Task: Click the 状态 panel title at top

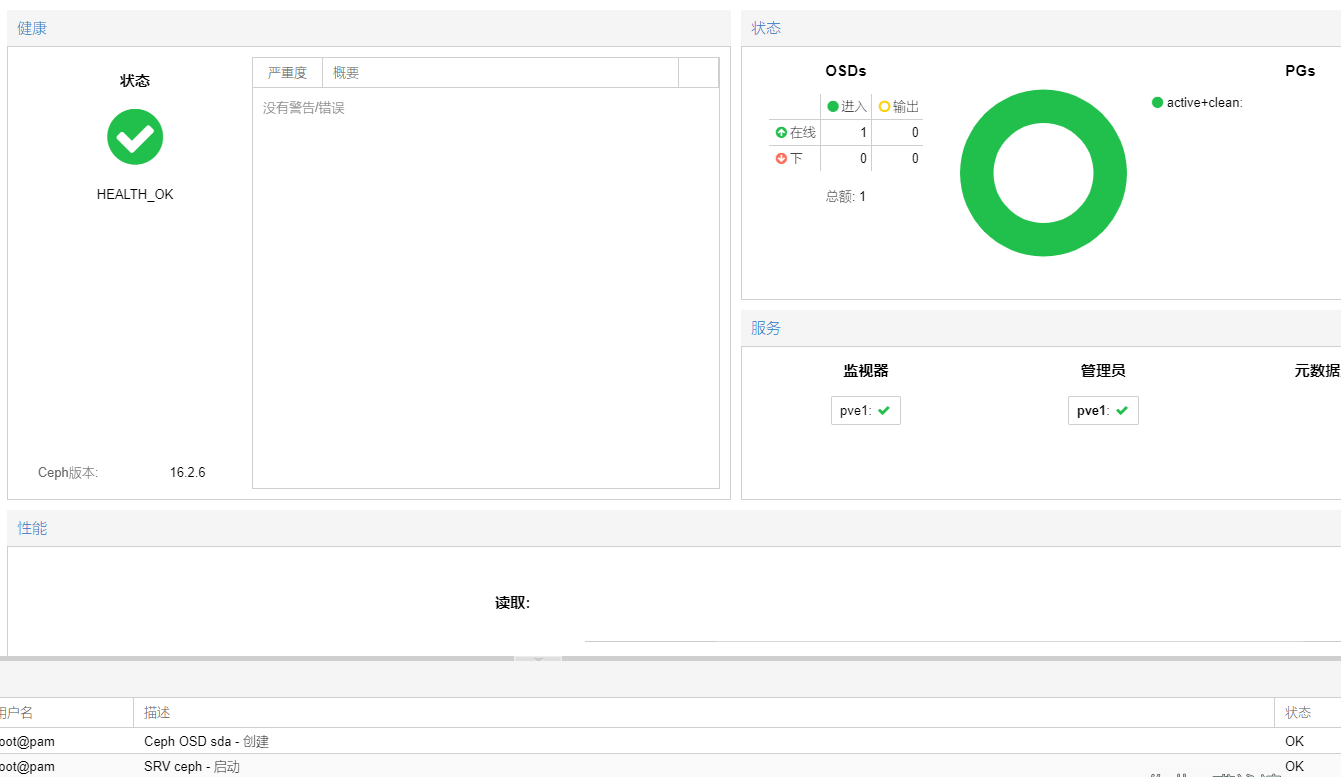Action: pyautogui.click(x=766, y=28)
